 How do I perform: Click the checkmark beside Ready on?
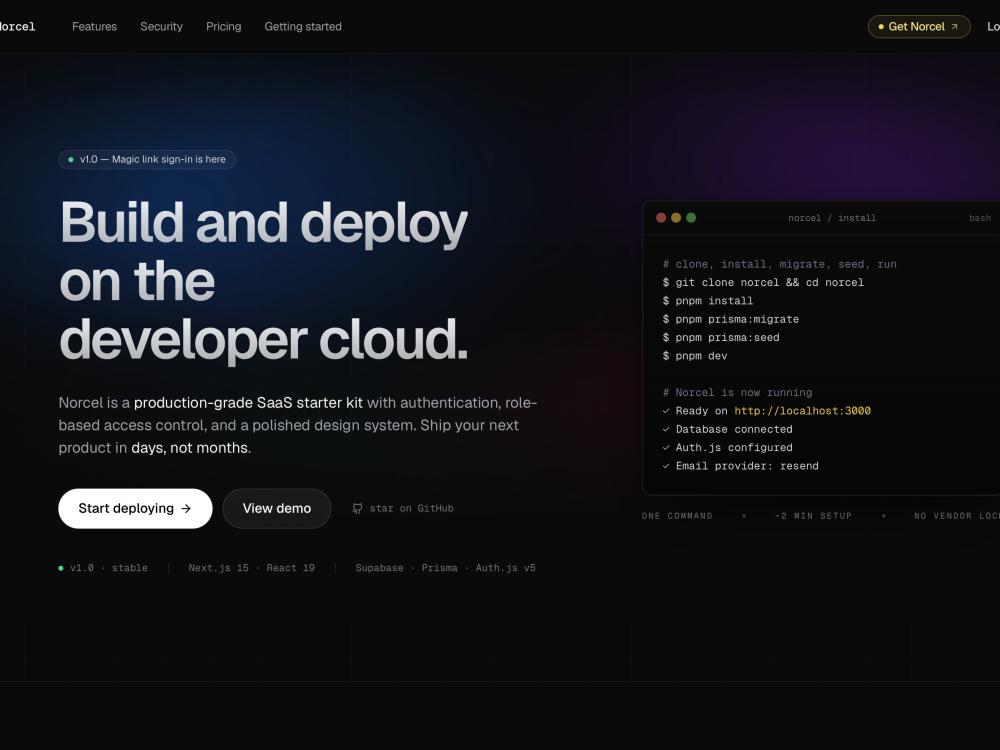point(666,411)
